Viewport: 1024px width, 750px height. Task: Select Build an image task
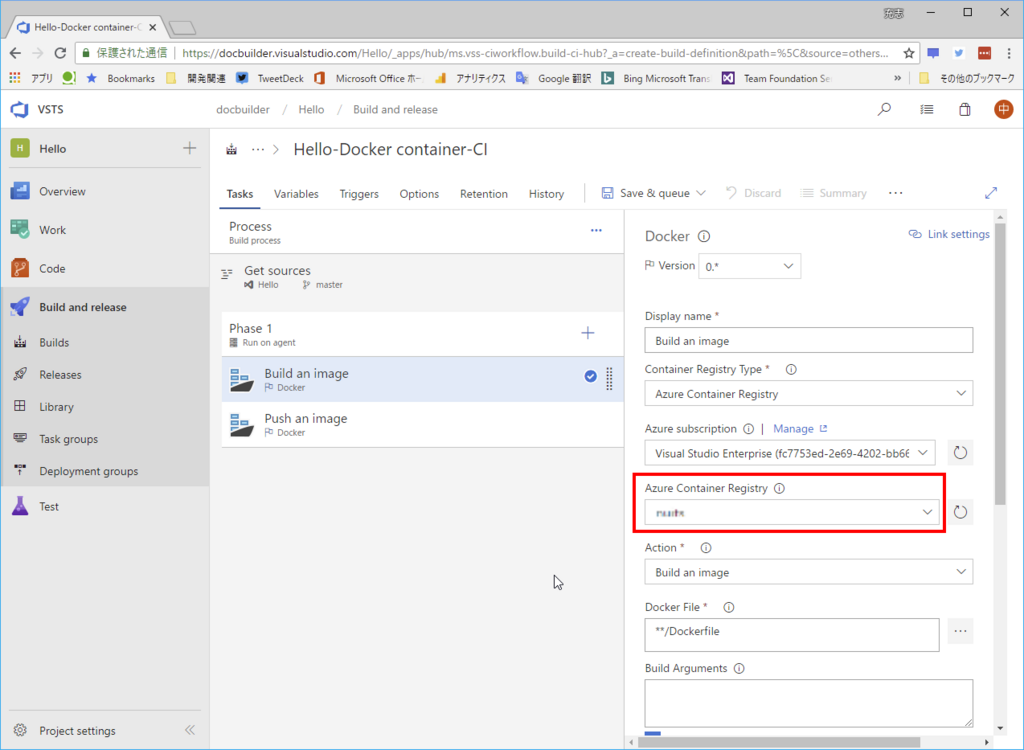[421, 379]
